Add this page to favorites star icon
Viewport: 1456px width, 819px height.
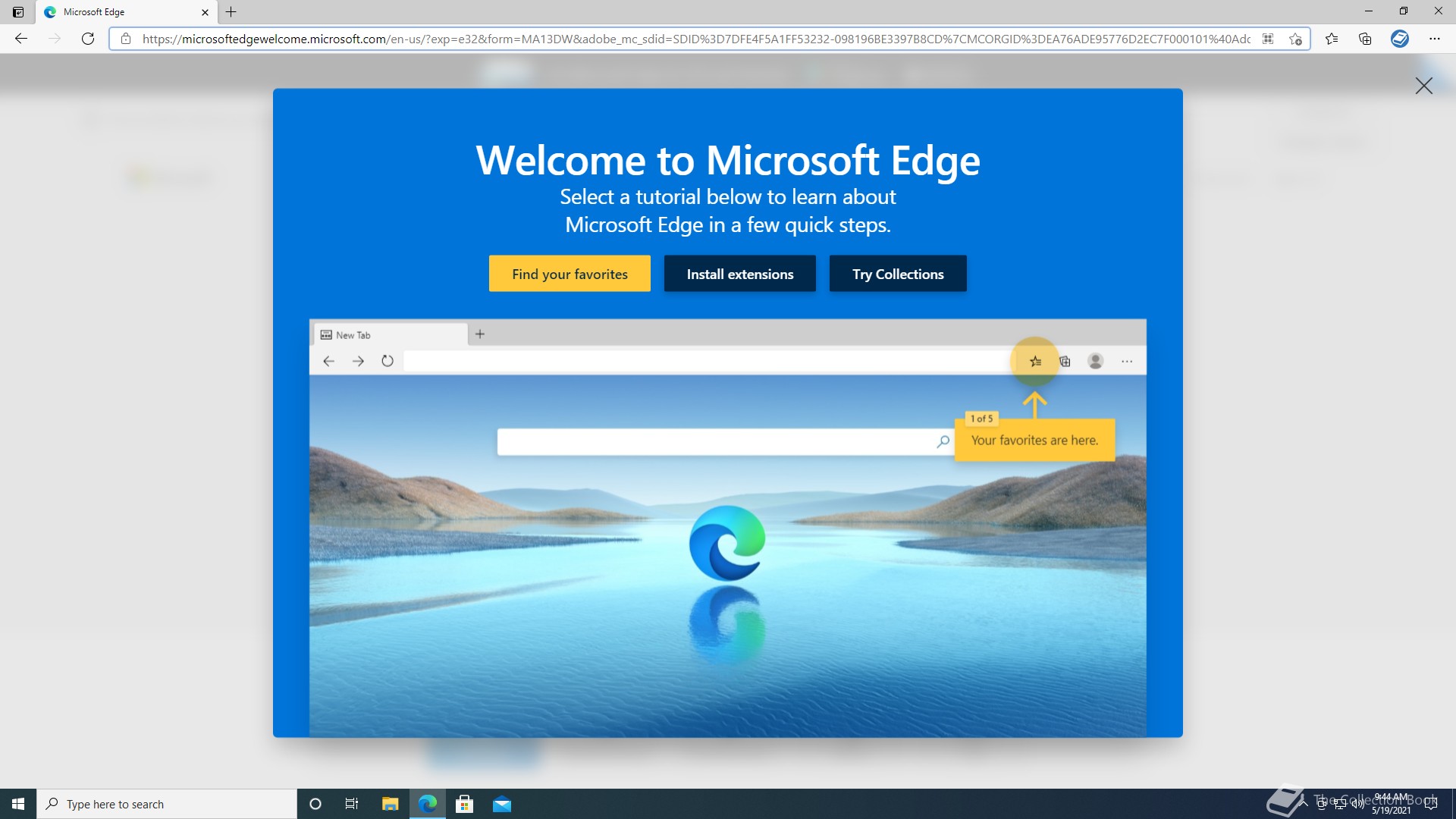(x=1295, y=39)
